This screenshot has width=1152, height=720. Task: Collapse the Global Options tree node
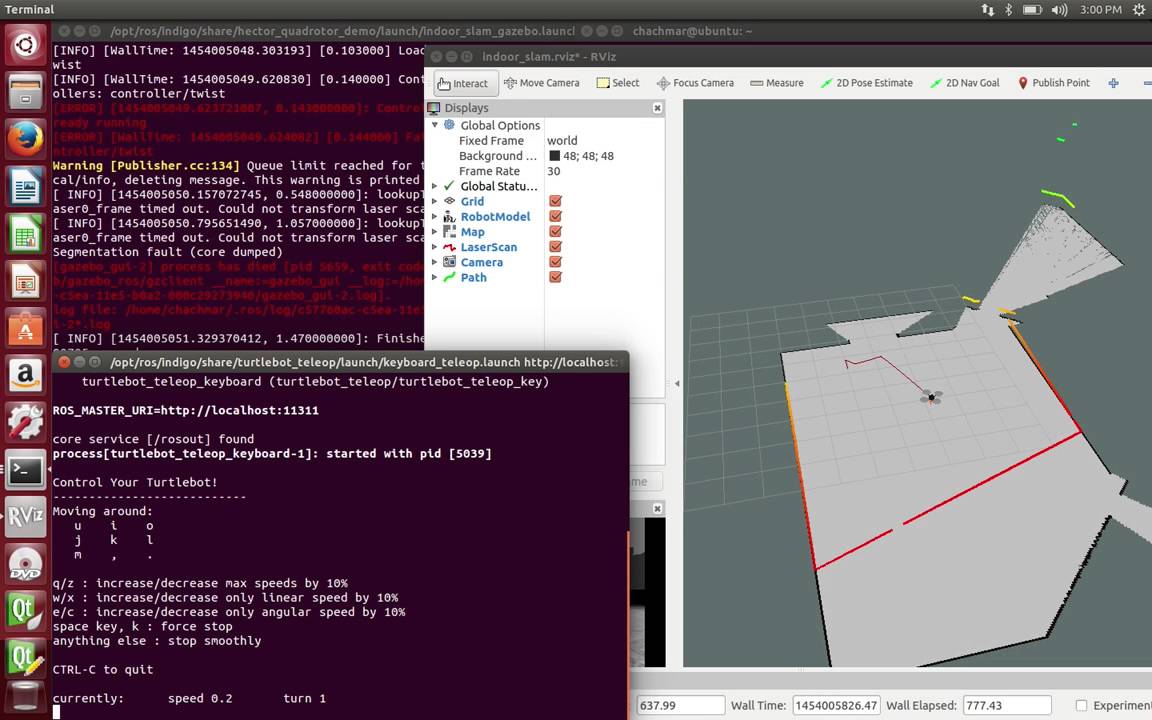pos(435,125)
